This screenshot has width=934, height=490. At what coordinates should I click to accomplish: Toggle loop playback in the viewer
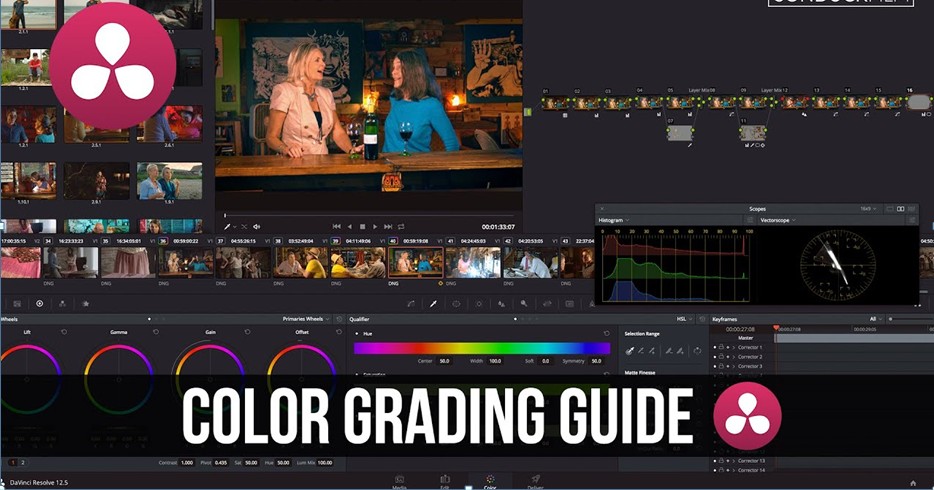pyautogui.click(x=401, y=227)
